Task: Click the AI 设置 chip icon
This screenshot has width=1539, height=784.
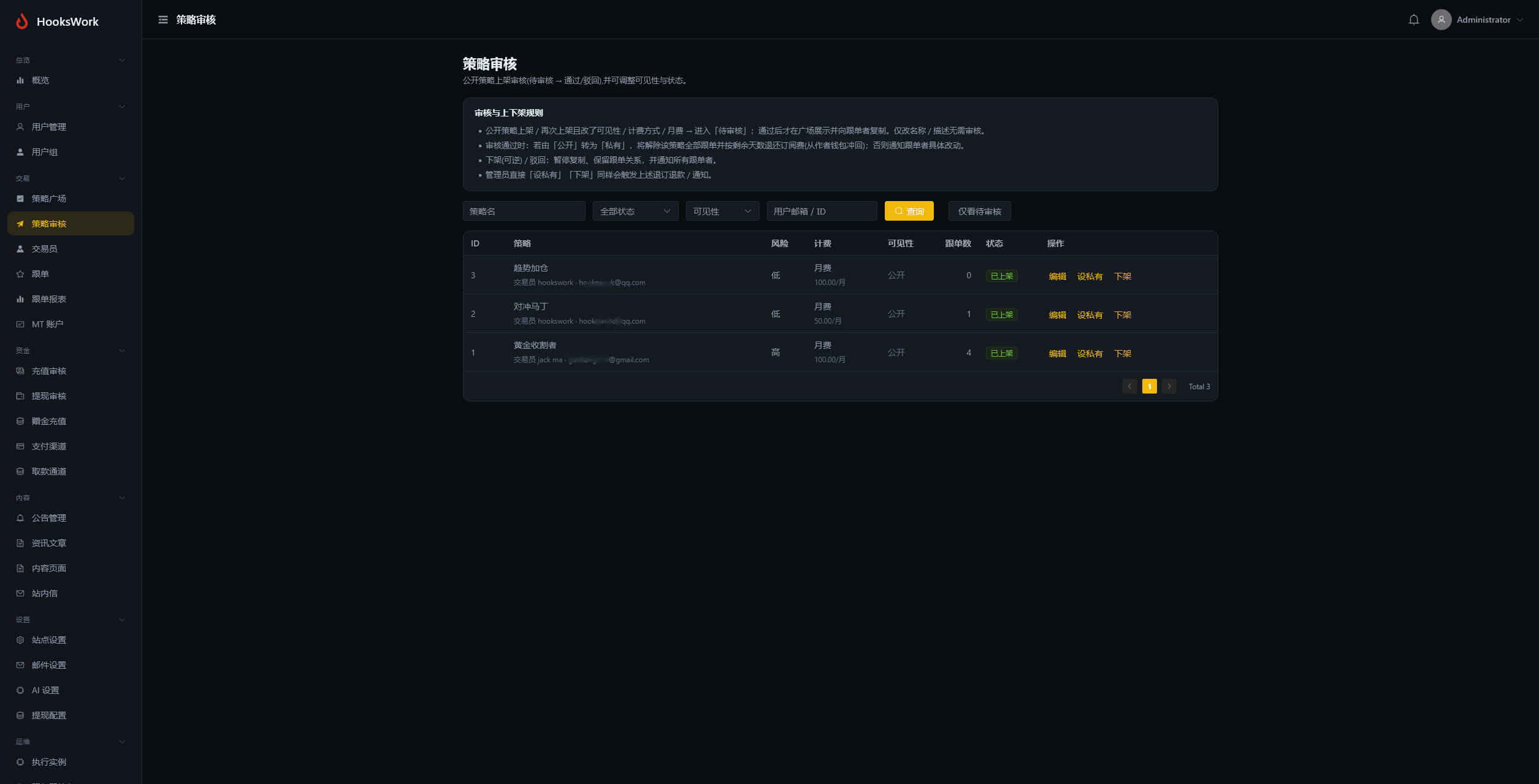Action: [x=20, y=690]
